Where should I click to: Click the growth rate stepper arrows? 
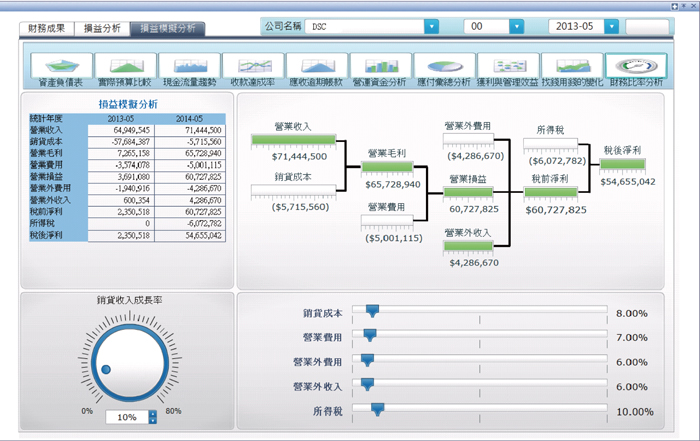[x=153, y=417]
